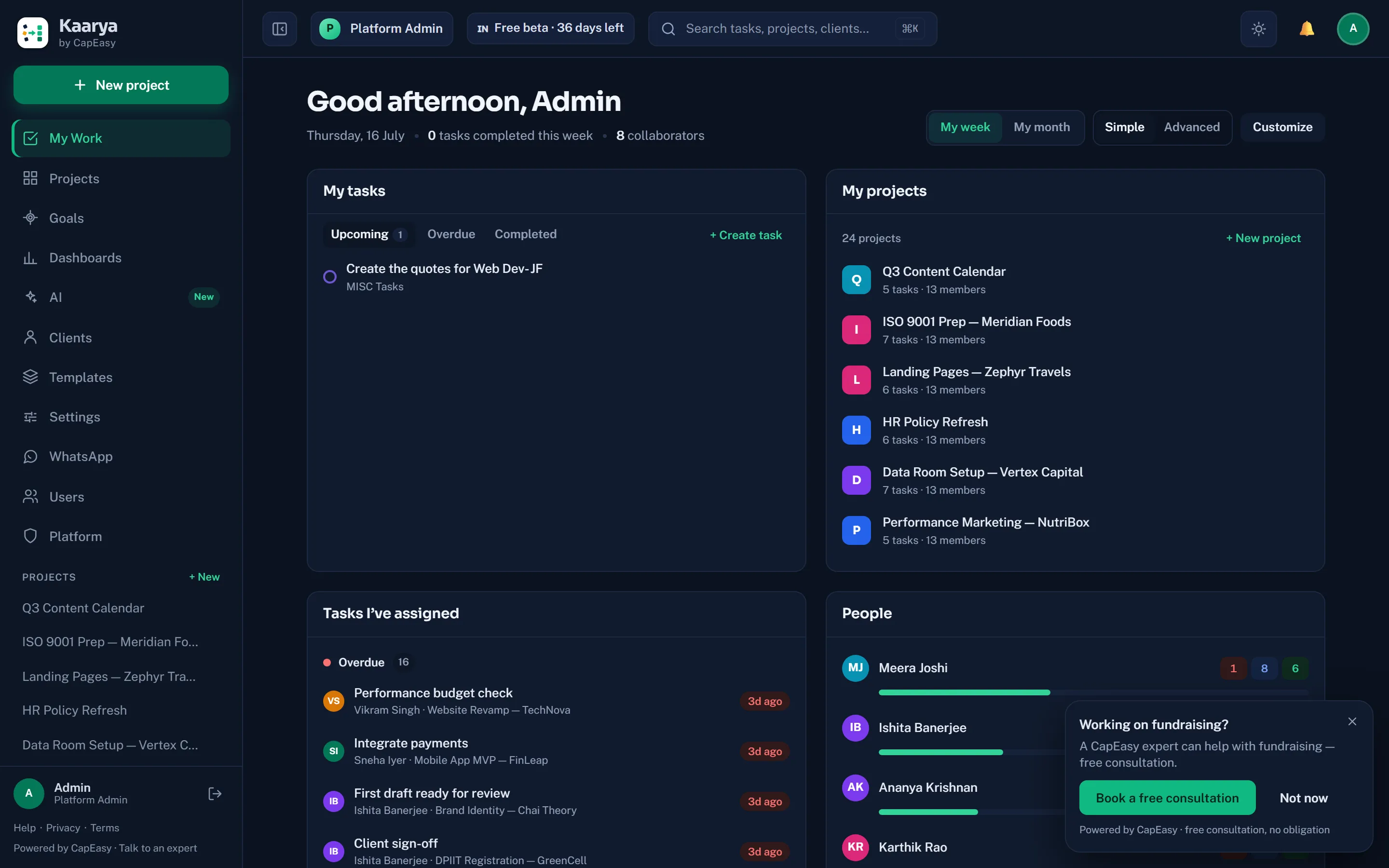Open the Platform Admin workspace switcher
Image resolution: width=1389 pixels, height=868 pixels.
(381, 29)
